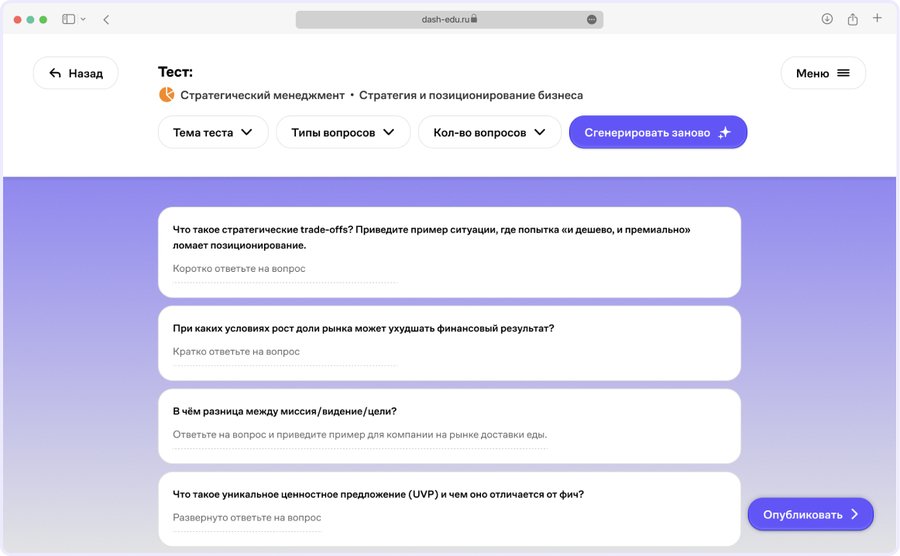The image size is (900, 556).
Task: Open the browser downloads icon
Action: click(x=827, y=19)
